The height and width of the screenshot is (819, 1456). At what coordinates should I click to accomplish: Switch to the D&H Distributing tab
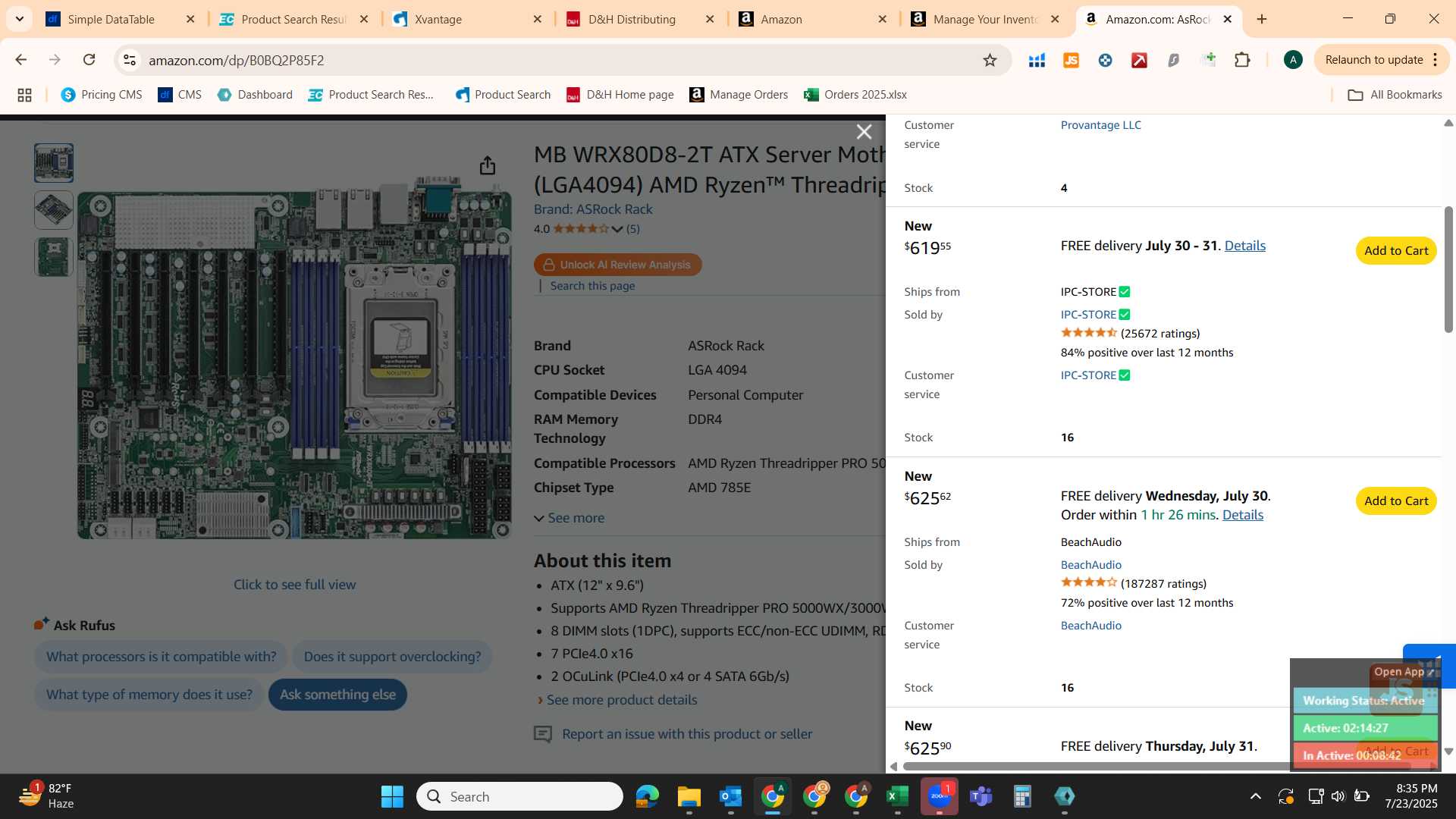click(x=641, y=19)
